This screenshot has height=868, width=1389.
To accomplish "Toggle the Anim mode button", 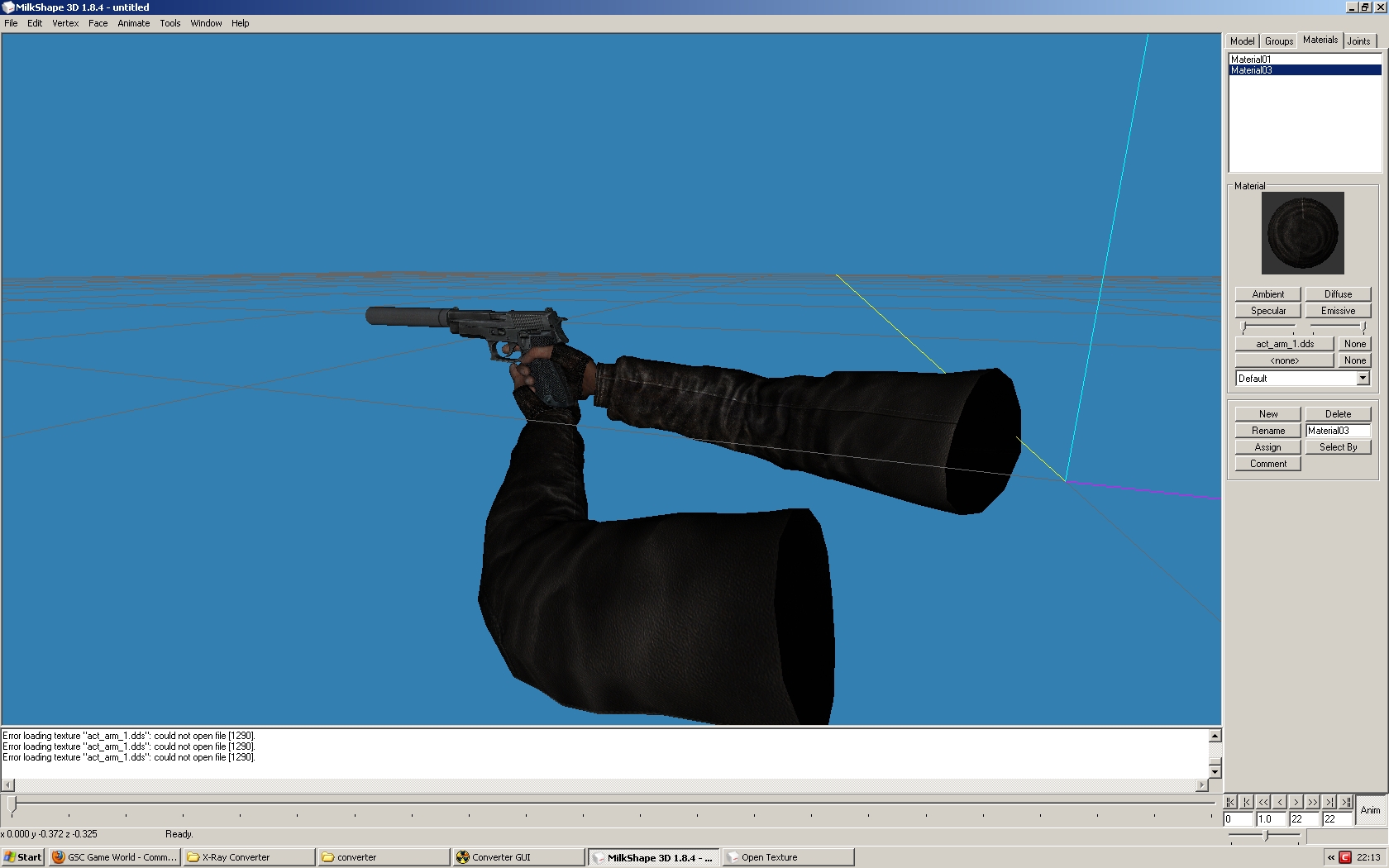I will tap(1371, 810).
